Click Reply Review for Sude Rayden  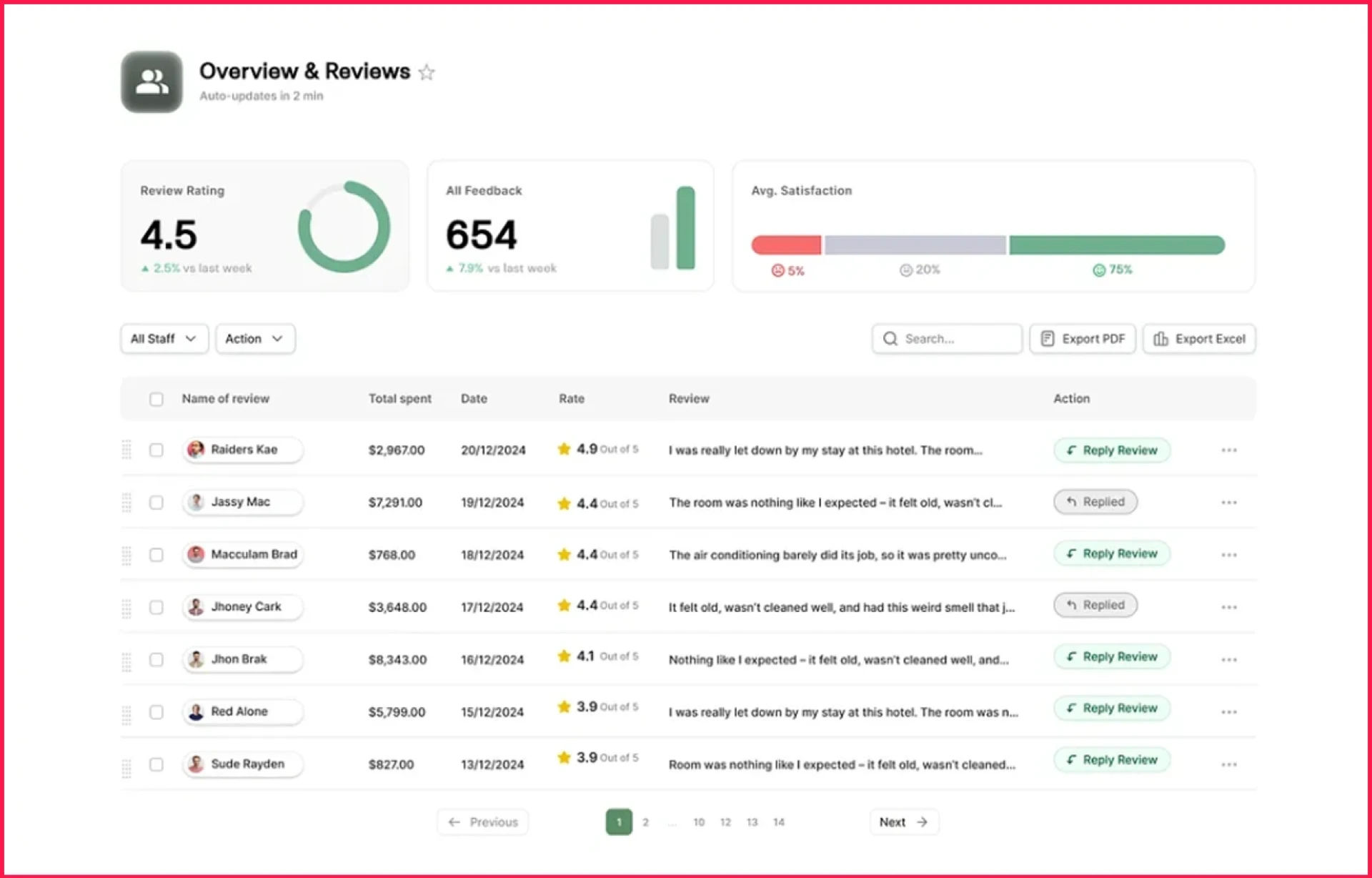tap(1111, 760)
